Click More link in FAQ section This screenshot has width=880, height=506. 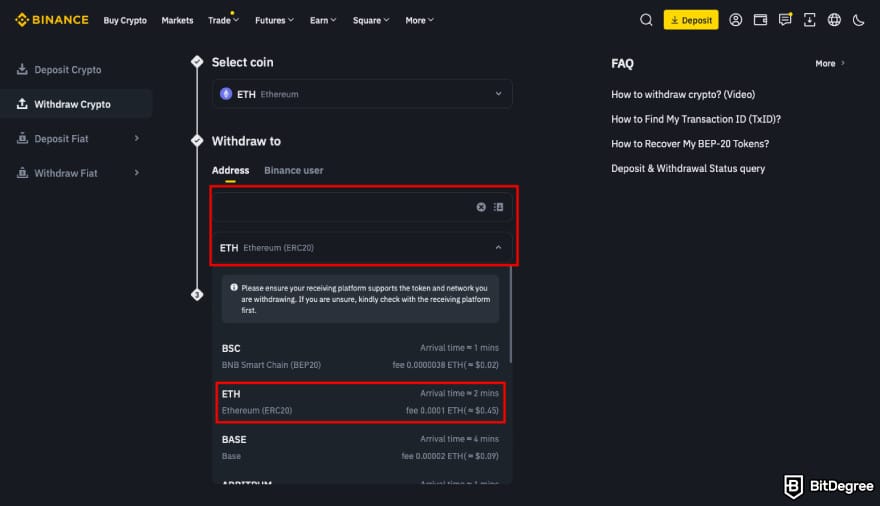tap(830, 63)
